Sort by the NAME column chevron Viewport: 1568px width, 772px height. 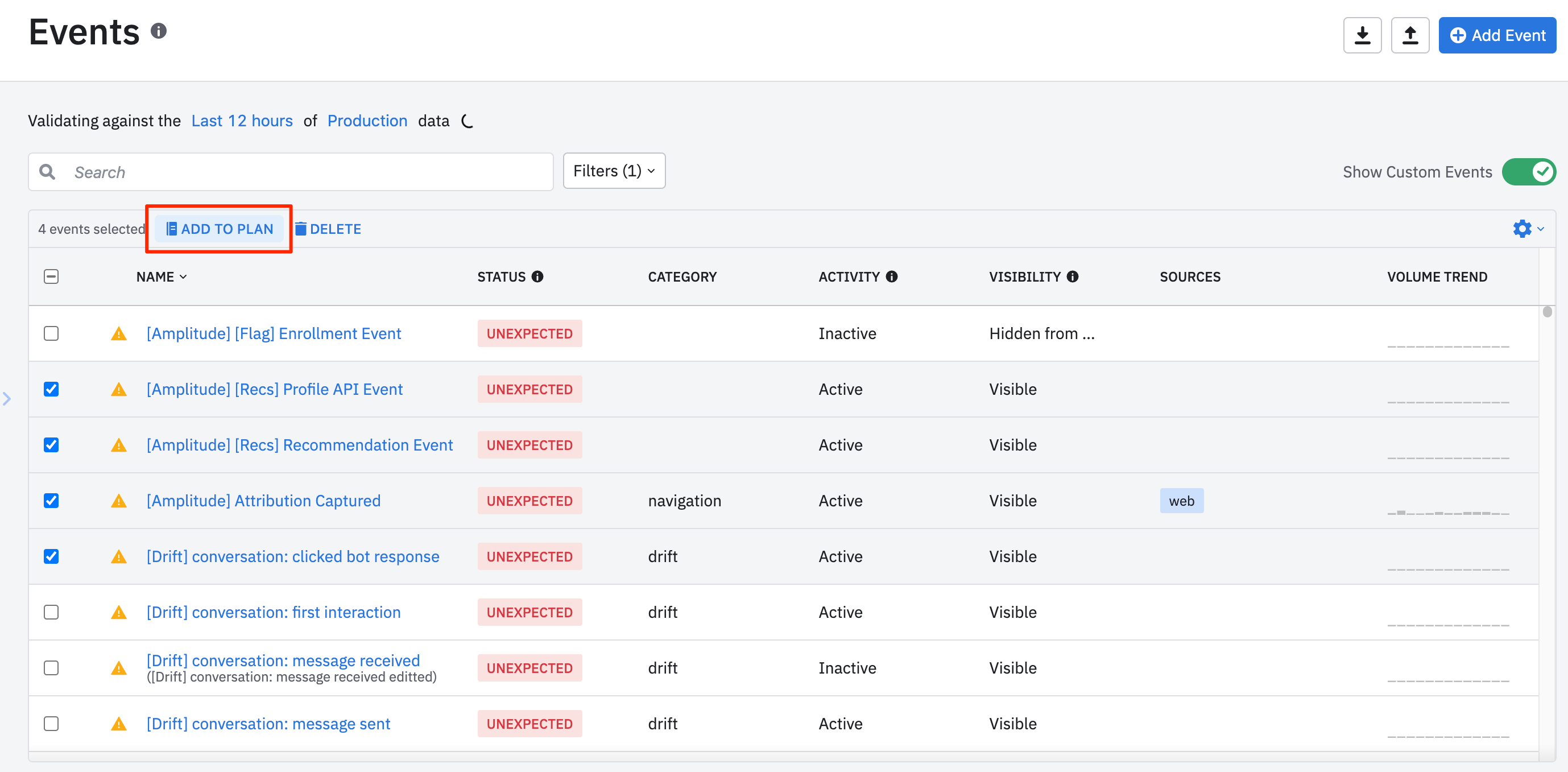click(183, 277)
